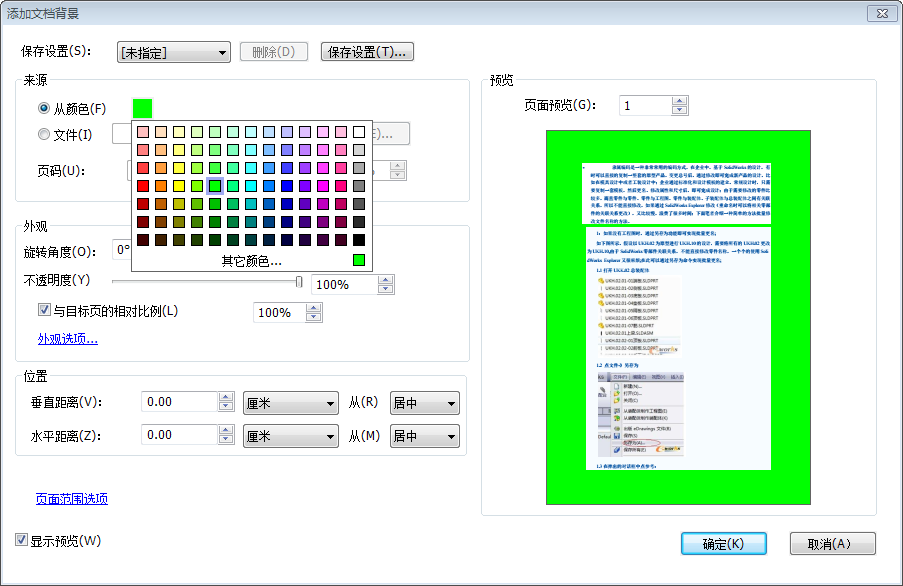Image resolution: width=903 pixels, height=586 pixels.
Task: Pick the white swatch in the color palette
Action: click(359, 132)
